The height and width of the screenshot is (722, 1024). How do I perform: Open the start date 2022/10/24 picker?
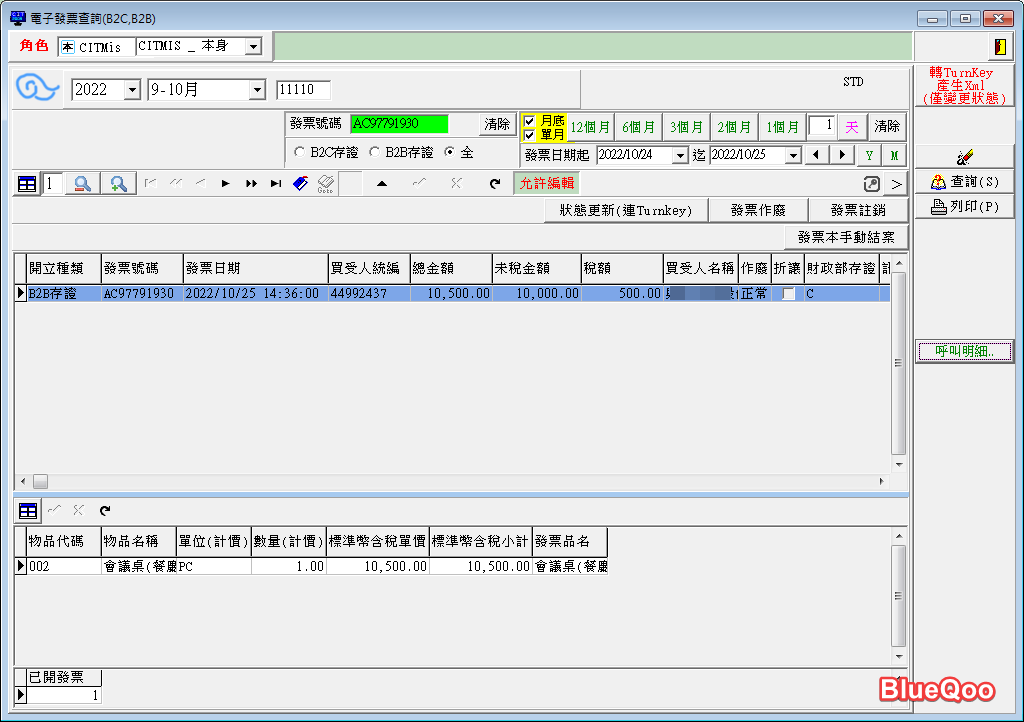click(680, 155)
